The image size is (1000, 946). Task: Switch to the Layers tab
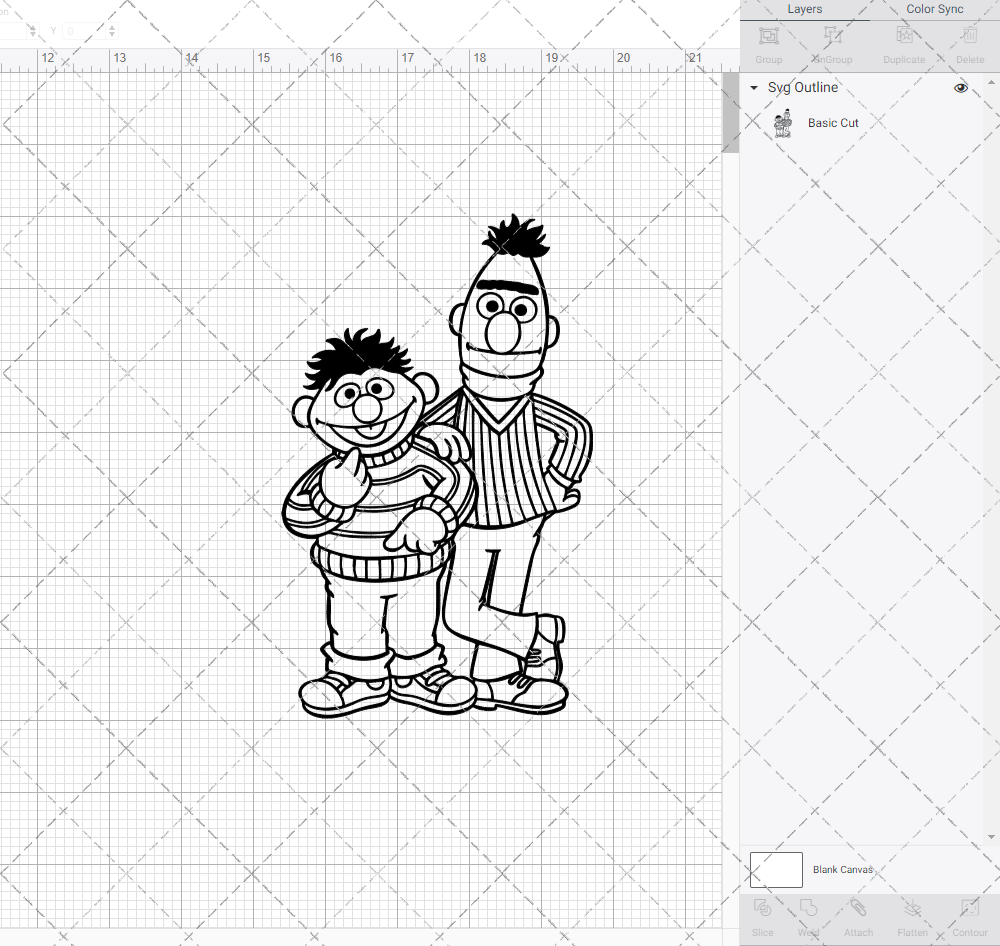pos(804,9)
